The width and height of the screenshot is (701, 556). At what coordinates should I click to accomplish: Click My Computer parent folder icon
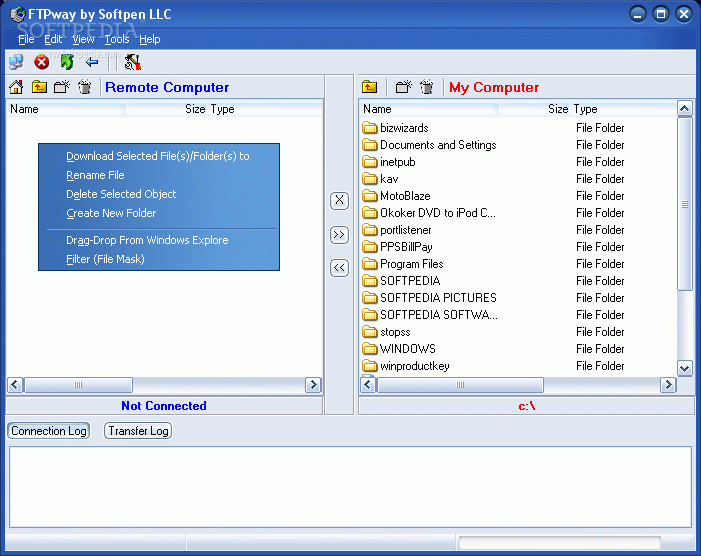click(370, 87)
